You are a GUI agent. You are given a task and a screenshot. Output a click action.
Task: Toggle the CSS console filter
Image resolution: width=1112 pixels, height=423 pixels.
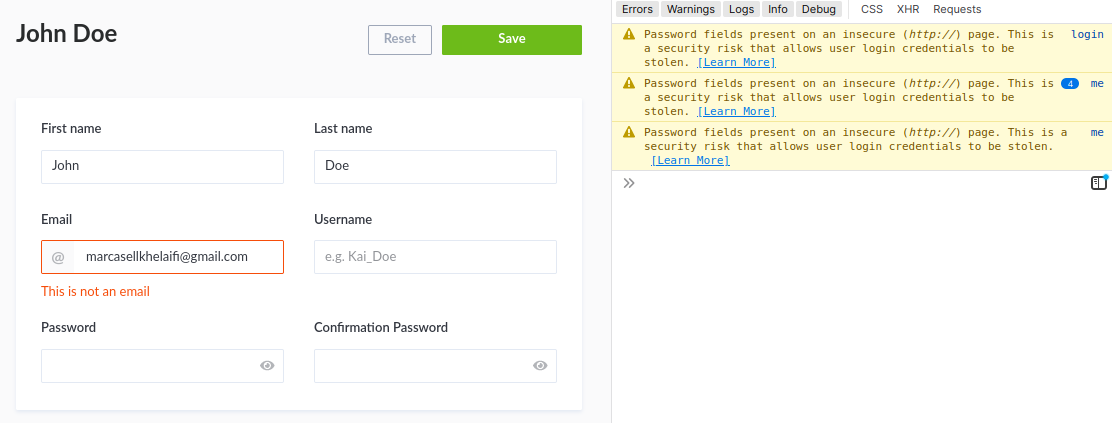click(x=872, y=9)
